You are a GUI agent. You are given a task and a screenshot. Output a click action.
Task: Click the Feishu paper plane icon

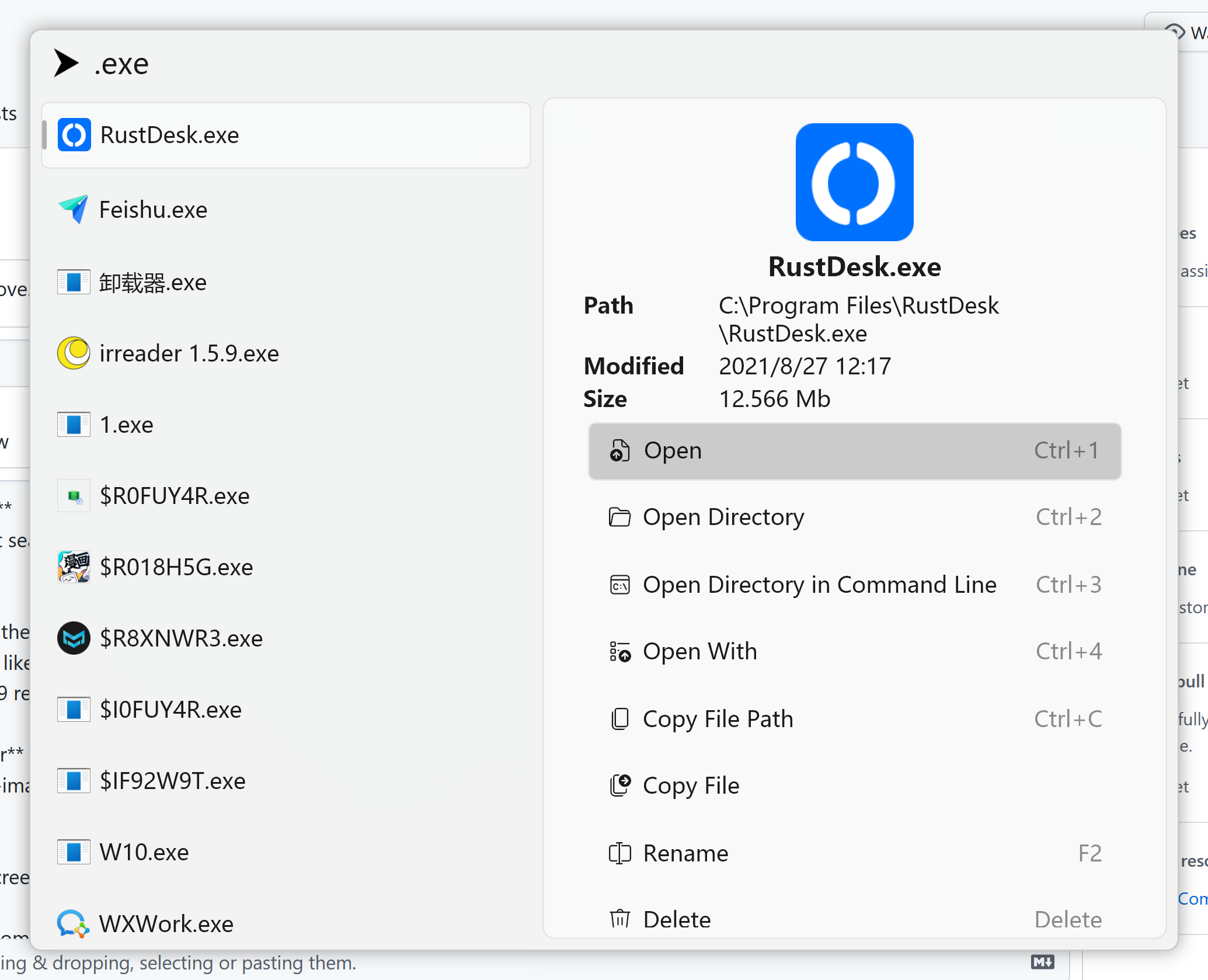click(74, 209)
